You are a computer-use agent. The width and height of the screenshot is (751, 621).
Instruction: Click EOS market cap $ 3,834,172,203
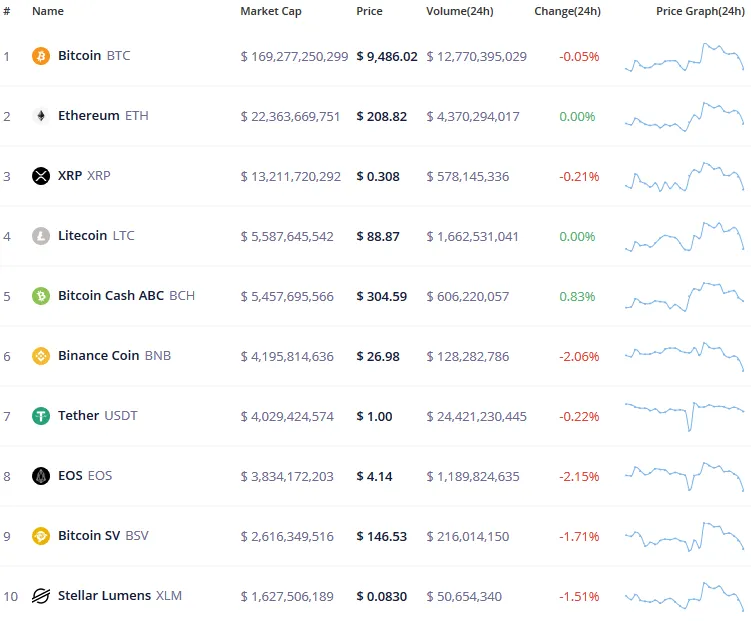click(x=287, y=476)
